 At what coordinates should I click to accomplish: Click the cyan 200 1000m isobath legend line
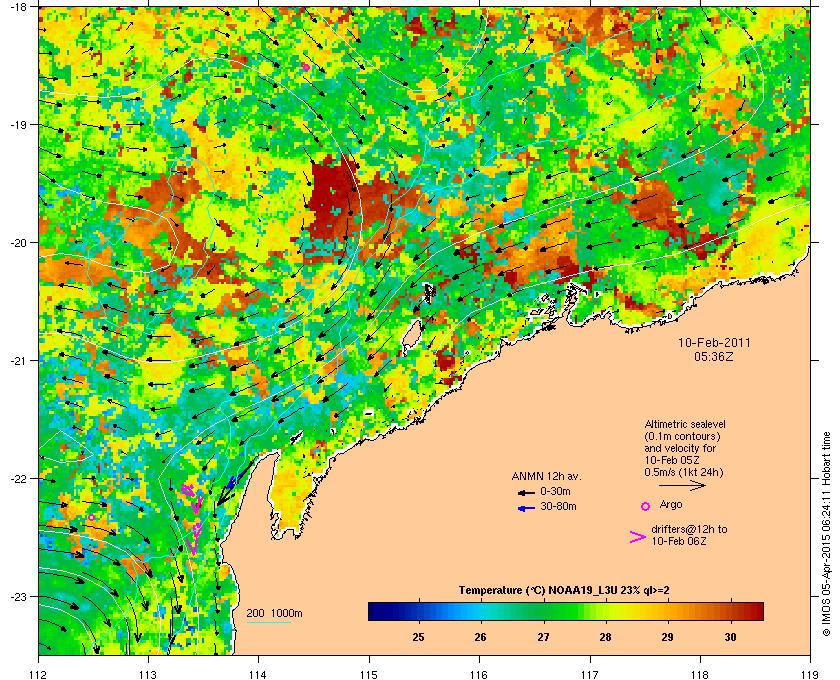[268, 623]
